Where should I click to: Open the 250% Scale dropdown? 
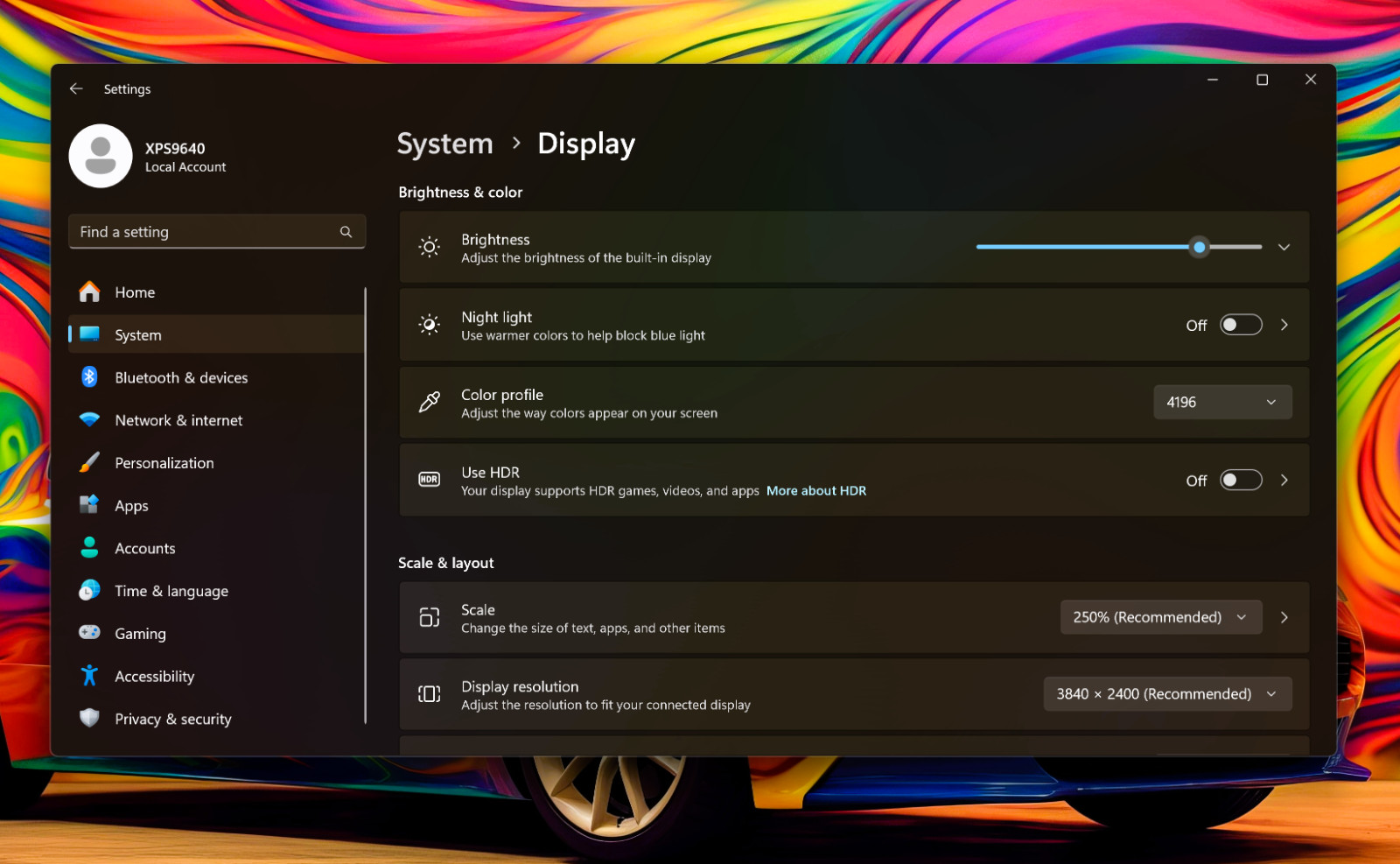coord(1161,617)
